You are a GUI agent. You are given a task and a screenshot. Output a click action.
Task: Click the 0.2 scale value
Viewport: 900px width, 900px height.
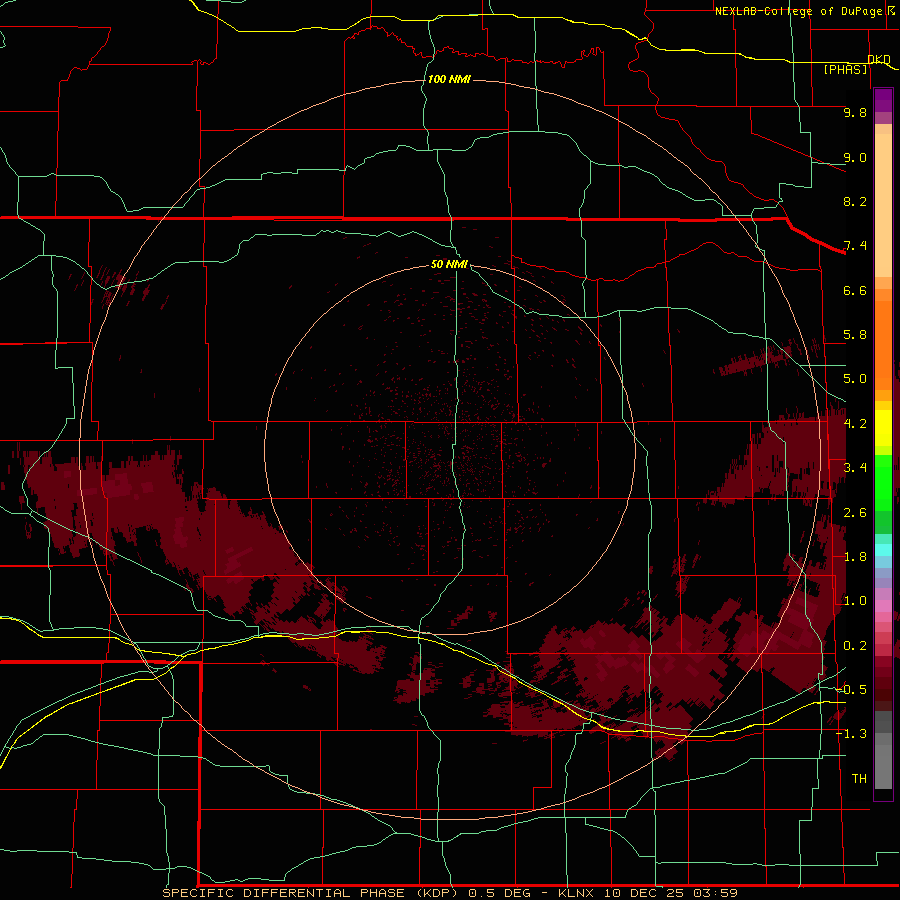coord(855,646)
